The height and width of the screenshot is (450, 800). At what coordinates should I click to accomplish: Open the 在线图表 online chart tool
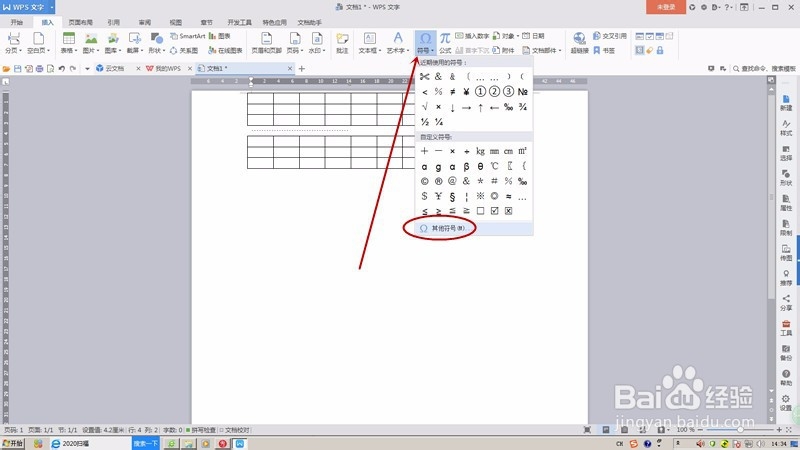tap(225, 51)
